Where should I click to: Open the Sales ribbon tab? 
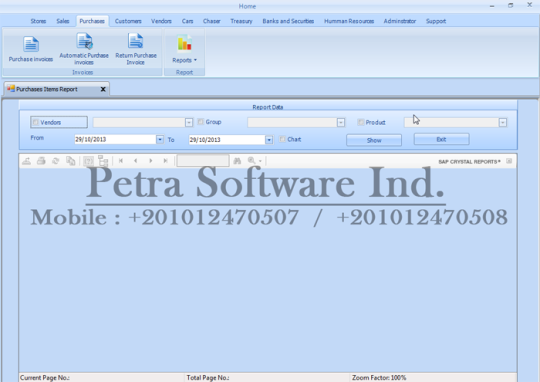tap(63, 21)
